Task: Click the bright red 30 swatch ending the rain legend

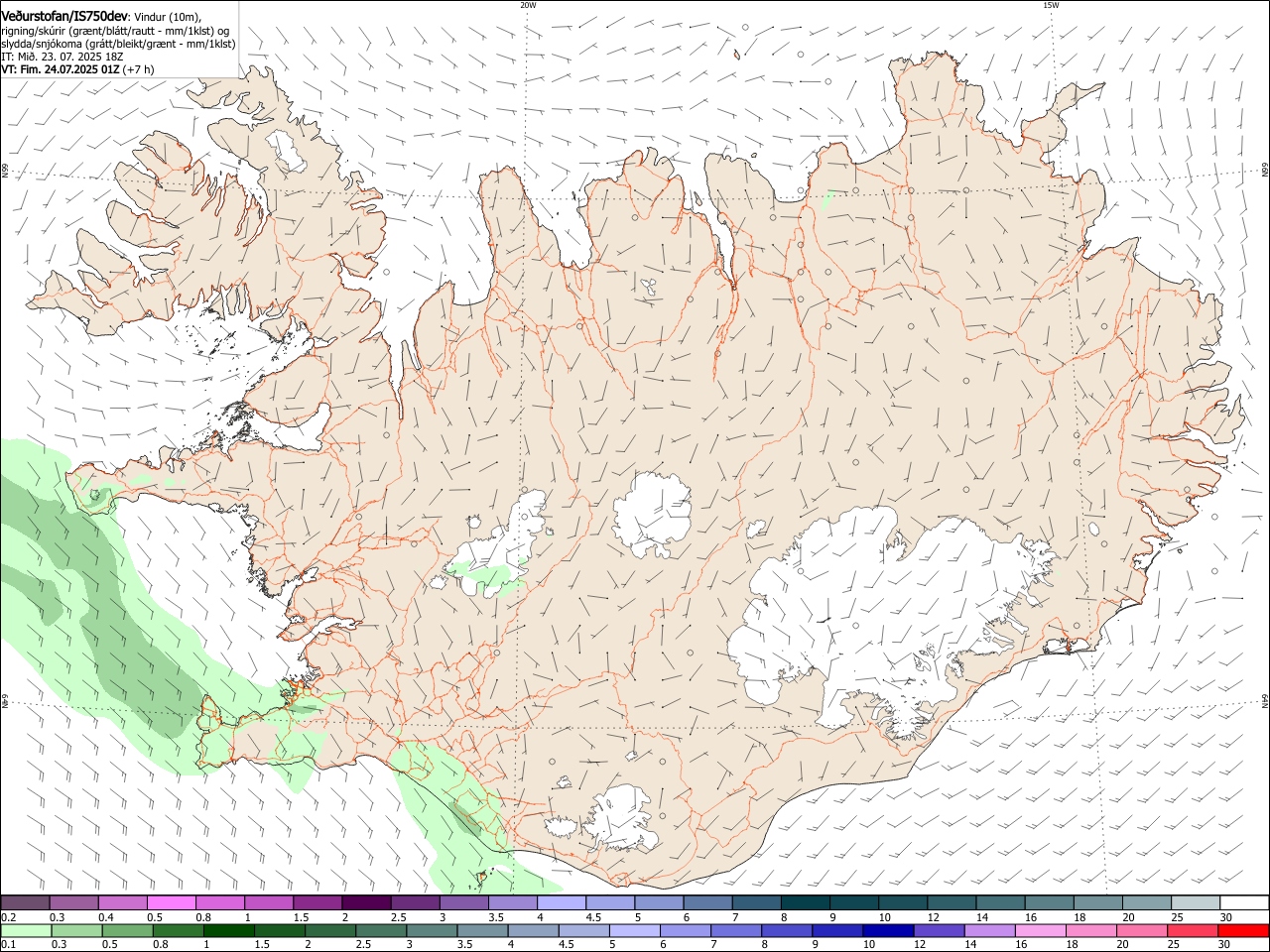Action: pyautogui.click(x=1243, y=931)
